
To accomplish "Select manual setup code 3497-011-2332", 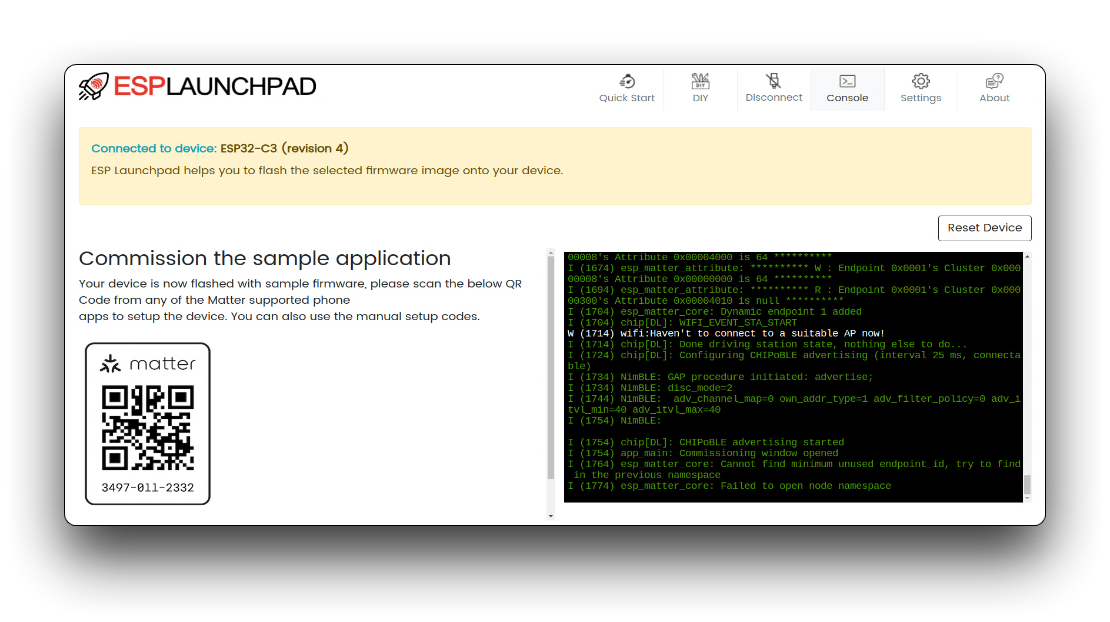I will tap(147, 488).
